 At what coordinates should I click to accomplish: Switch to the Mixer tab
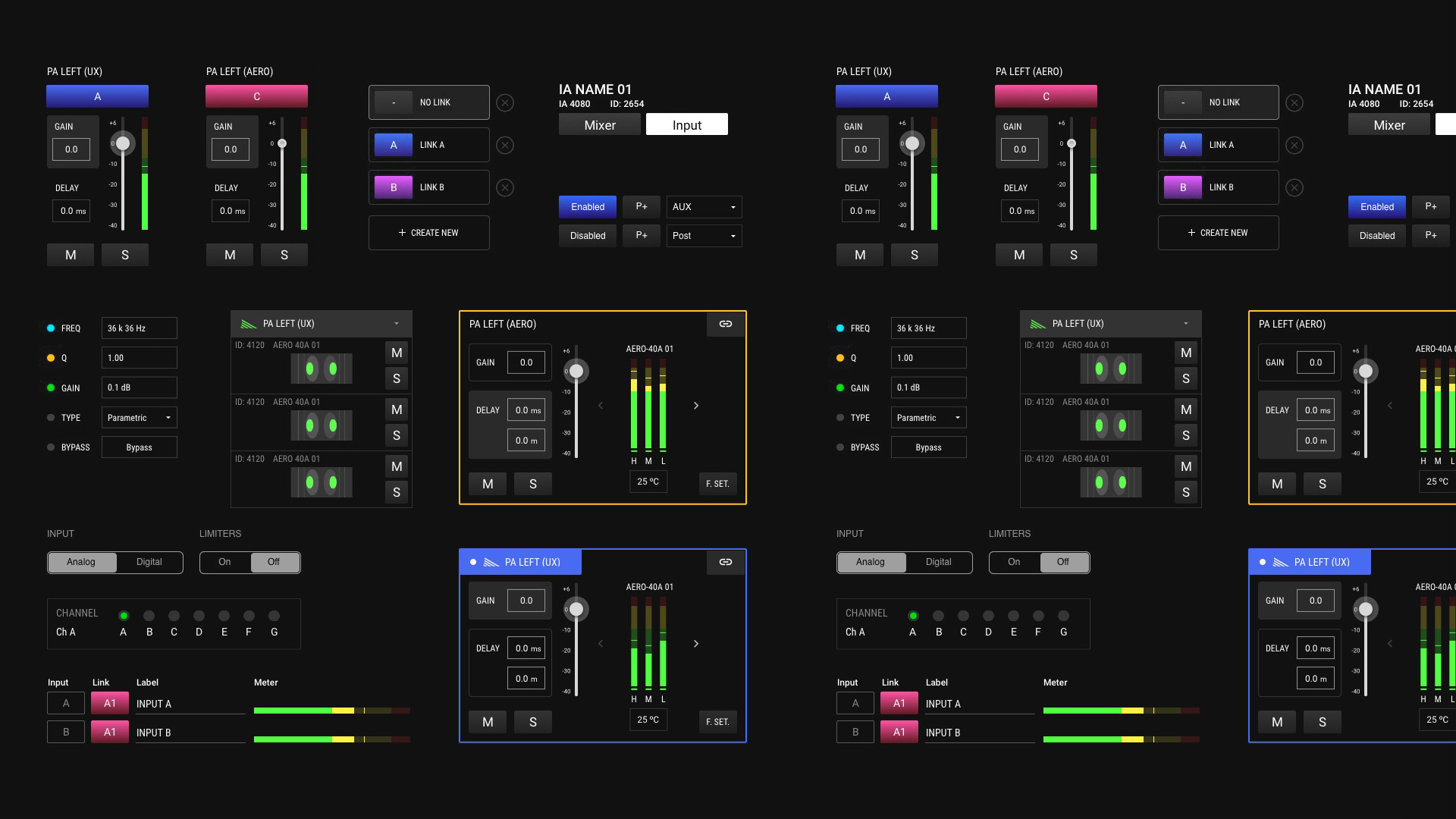coord(600,125)
